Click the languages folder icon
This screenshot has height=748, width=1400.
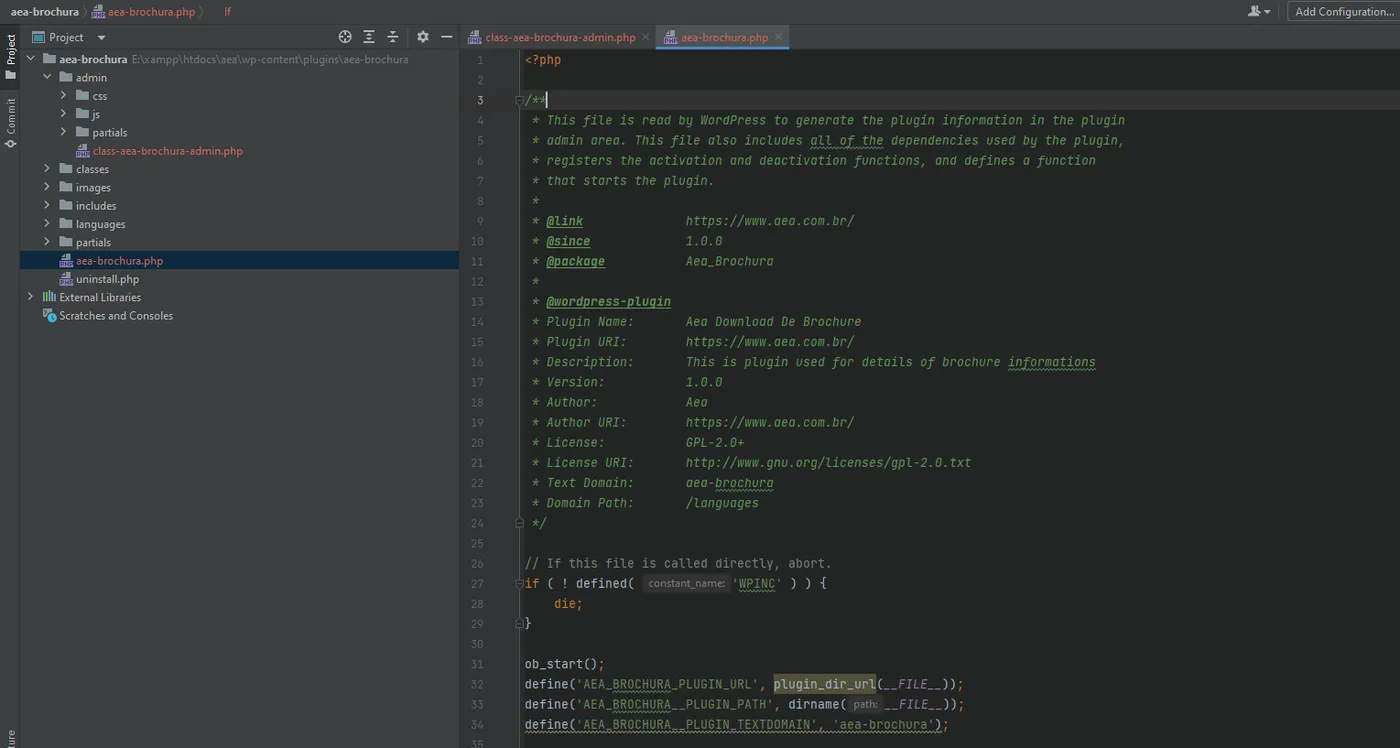click(66, 224)
